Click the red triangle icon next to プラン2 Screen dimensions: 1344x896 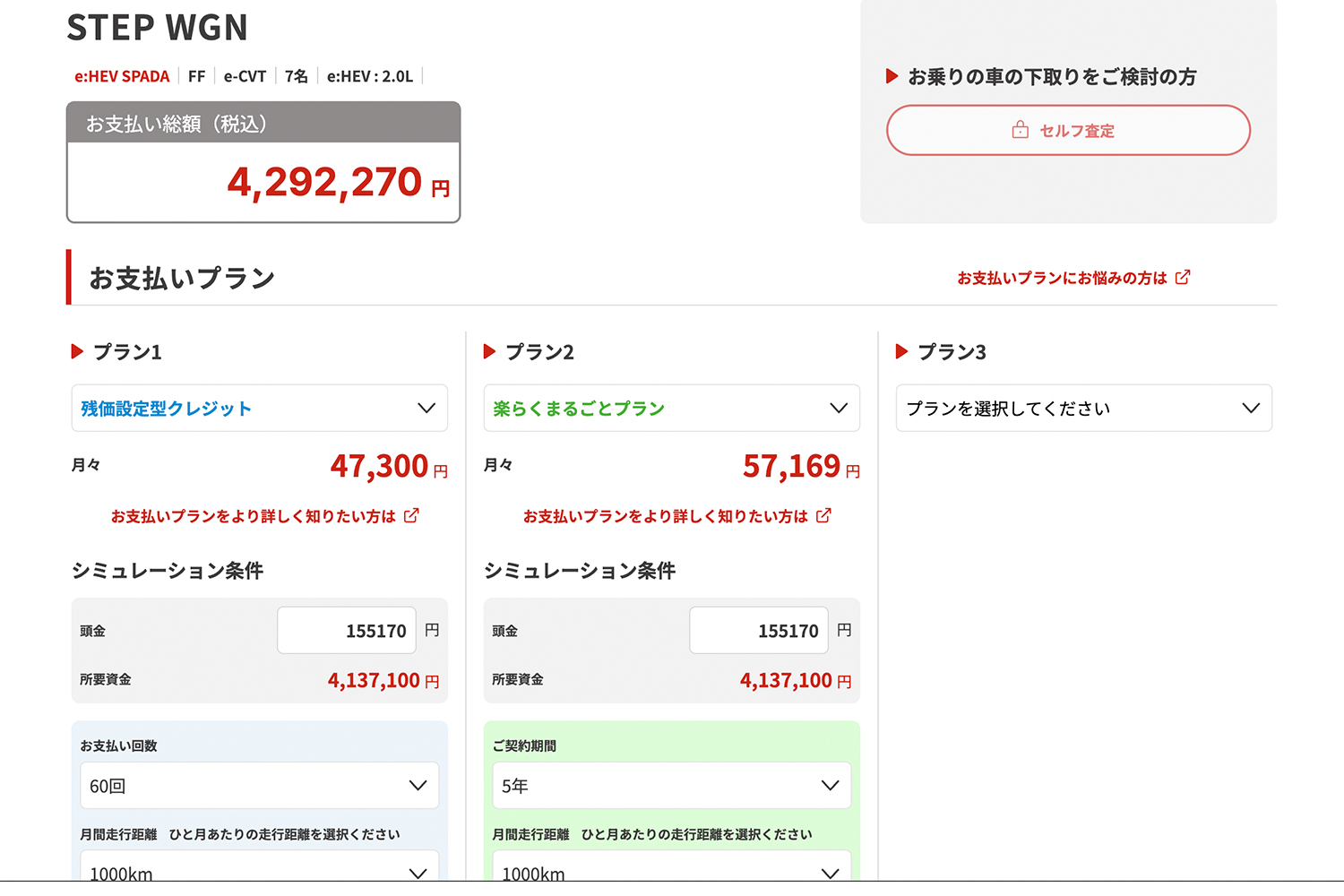point(490,351)
